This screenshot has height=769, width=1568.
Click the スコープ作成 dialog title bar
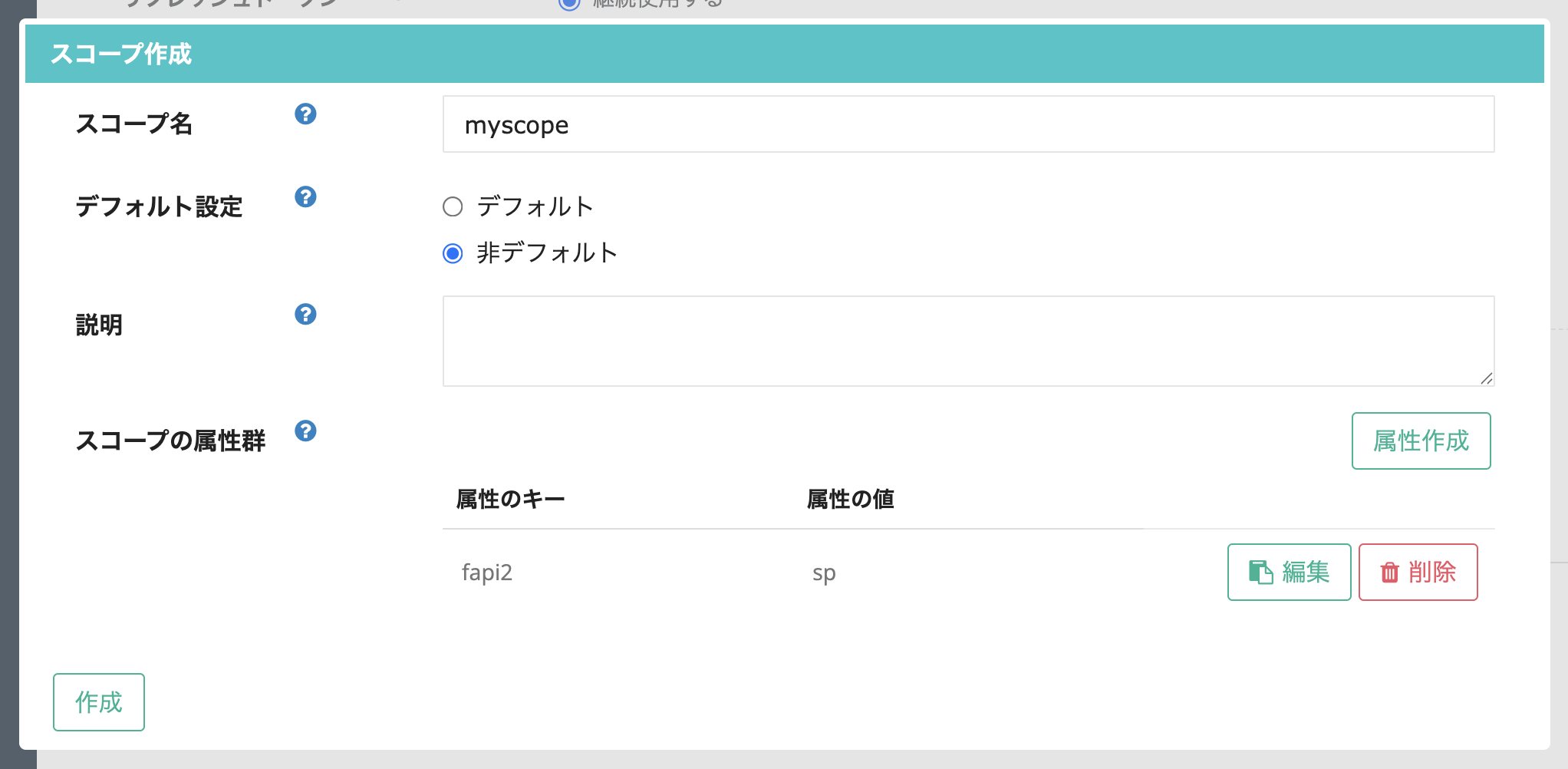[x=784, y=54]
